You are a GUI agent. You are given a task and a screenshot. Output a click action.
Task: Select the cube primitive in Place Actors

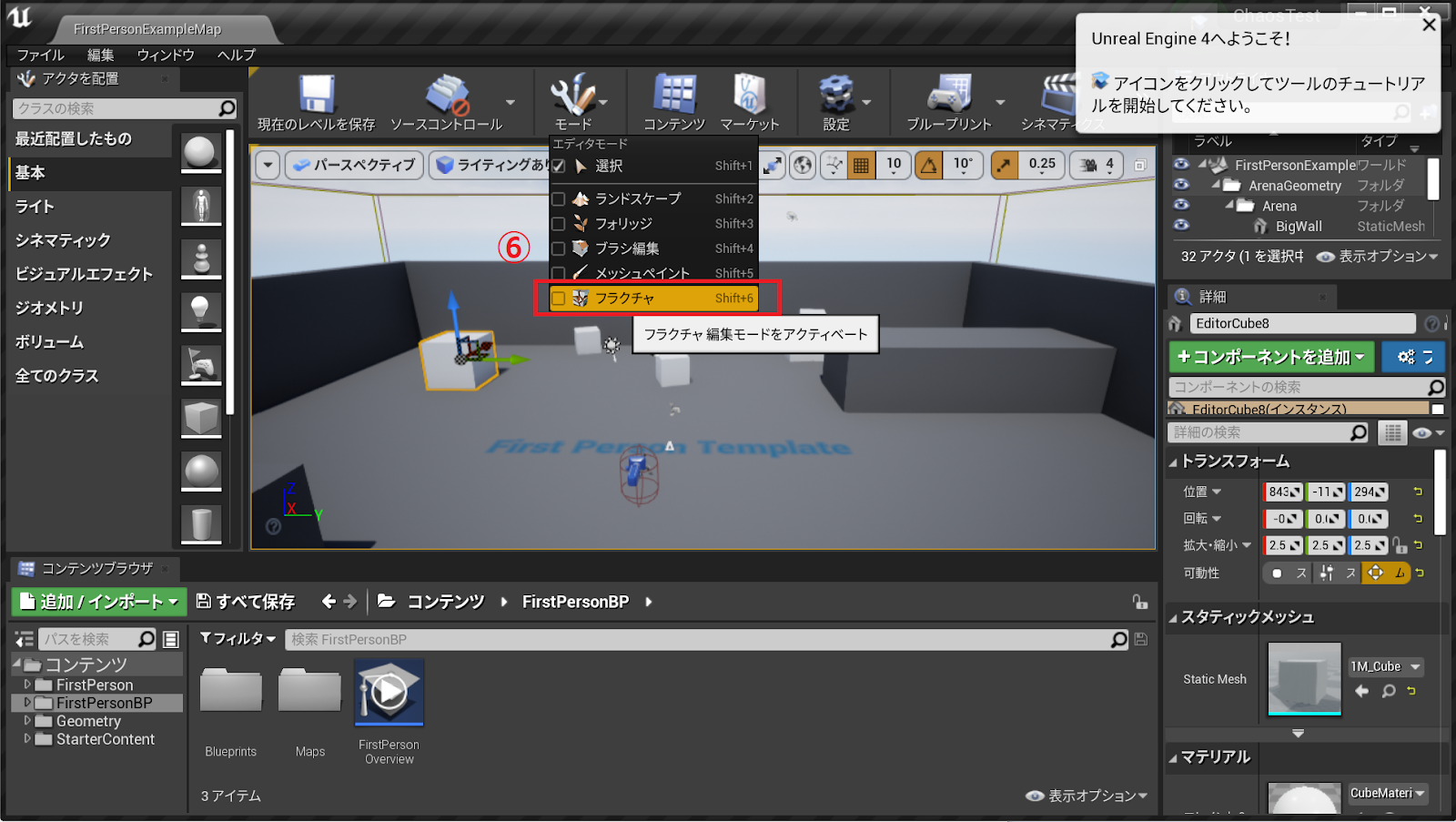(201, 418)
